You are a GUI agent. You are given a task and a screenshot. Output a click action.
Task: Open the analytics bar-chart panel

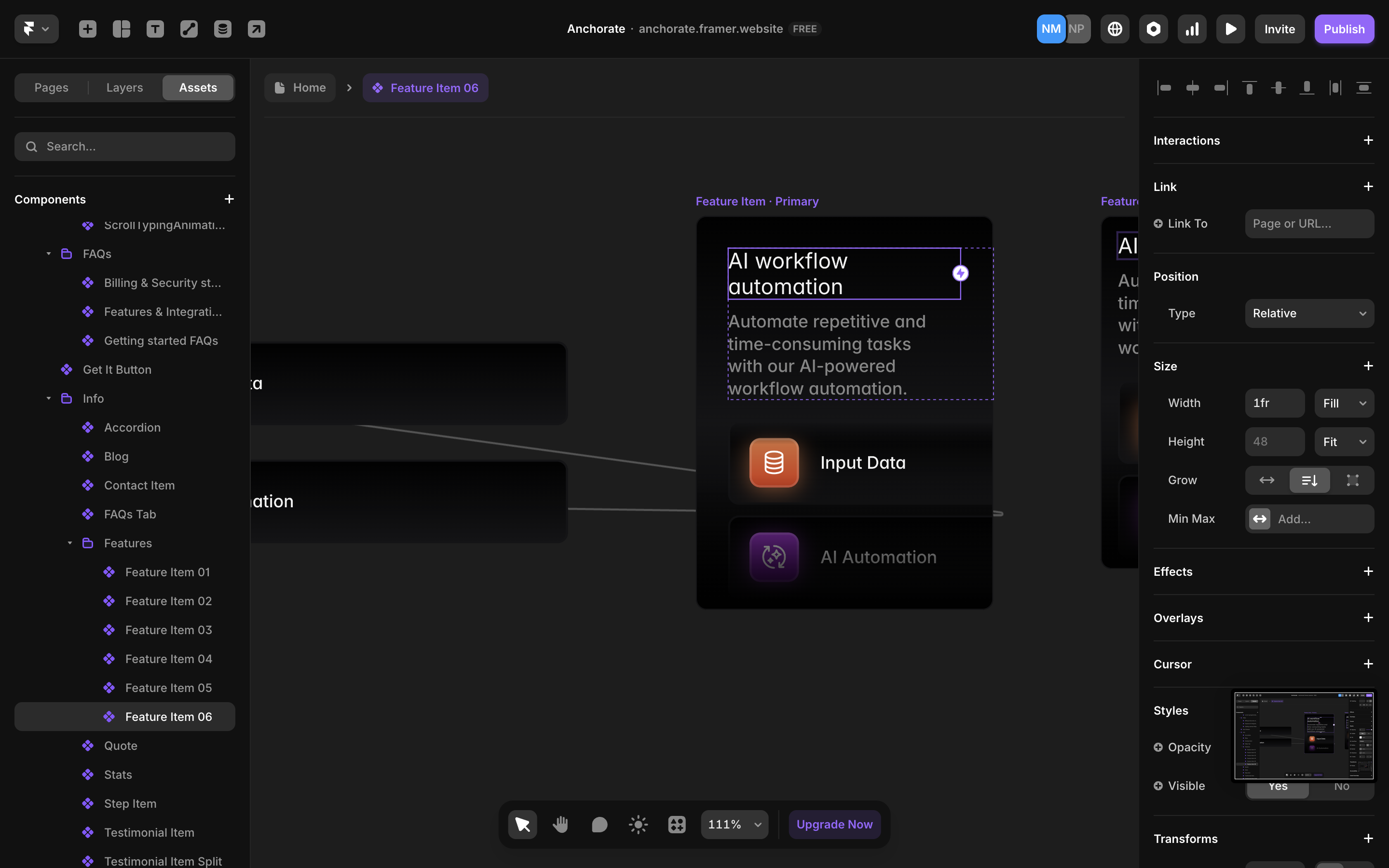click(x=1192, y=28)
